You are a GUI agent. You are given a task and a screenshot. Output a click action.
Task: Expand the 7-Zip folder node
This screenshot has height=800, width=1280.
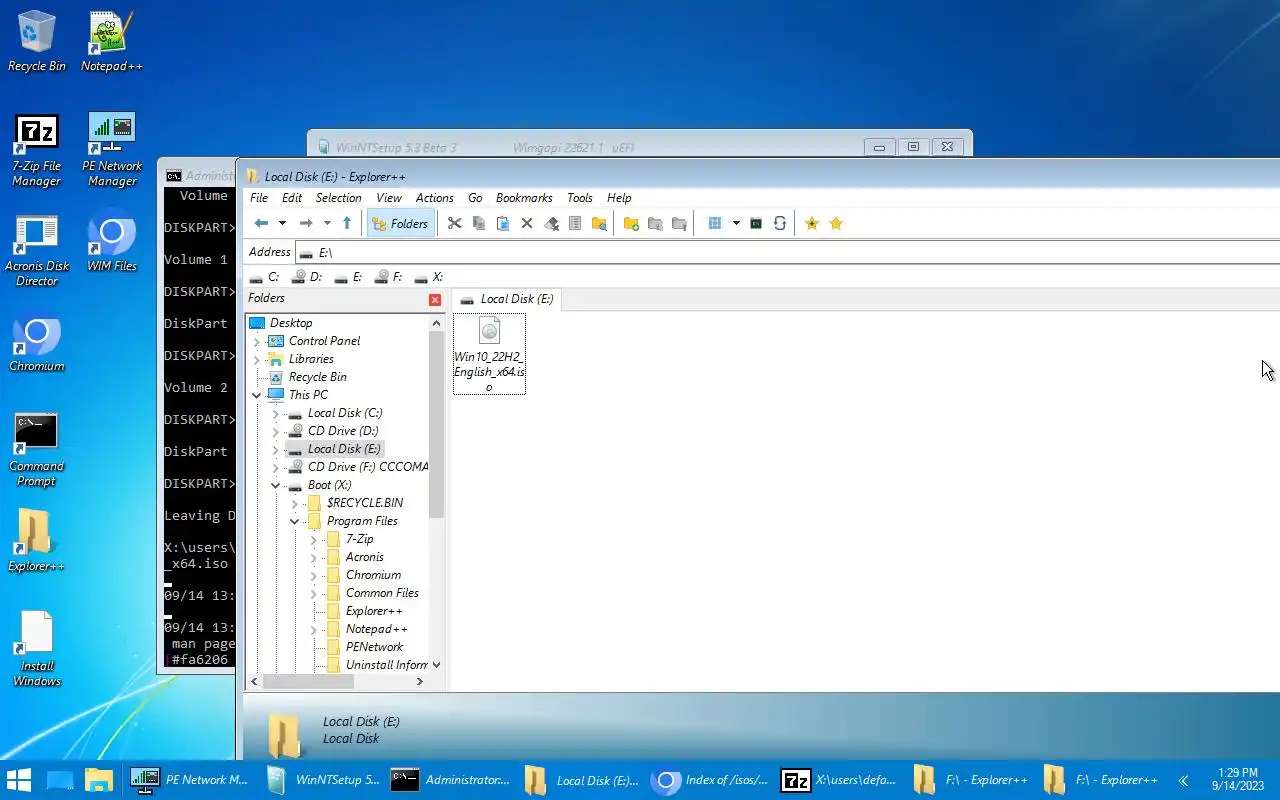(313, 540)
